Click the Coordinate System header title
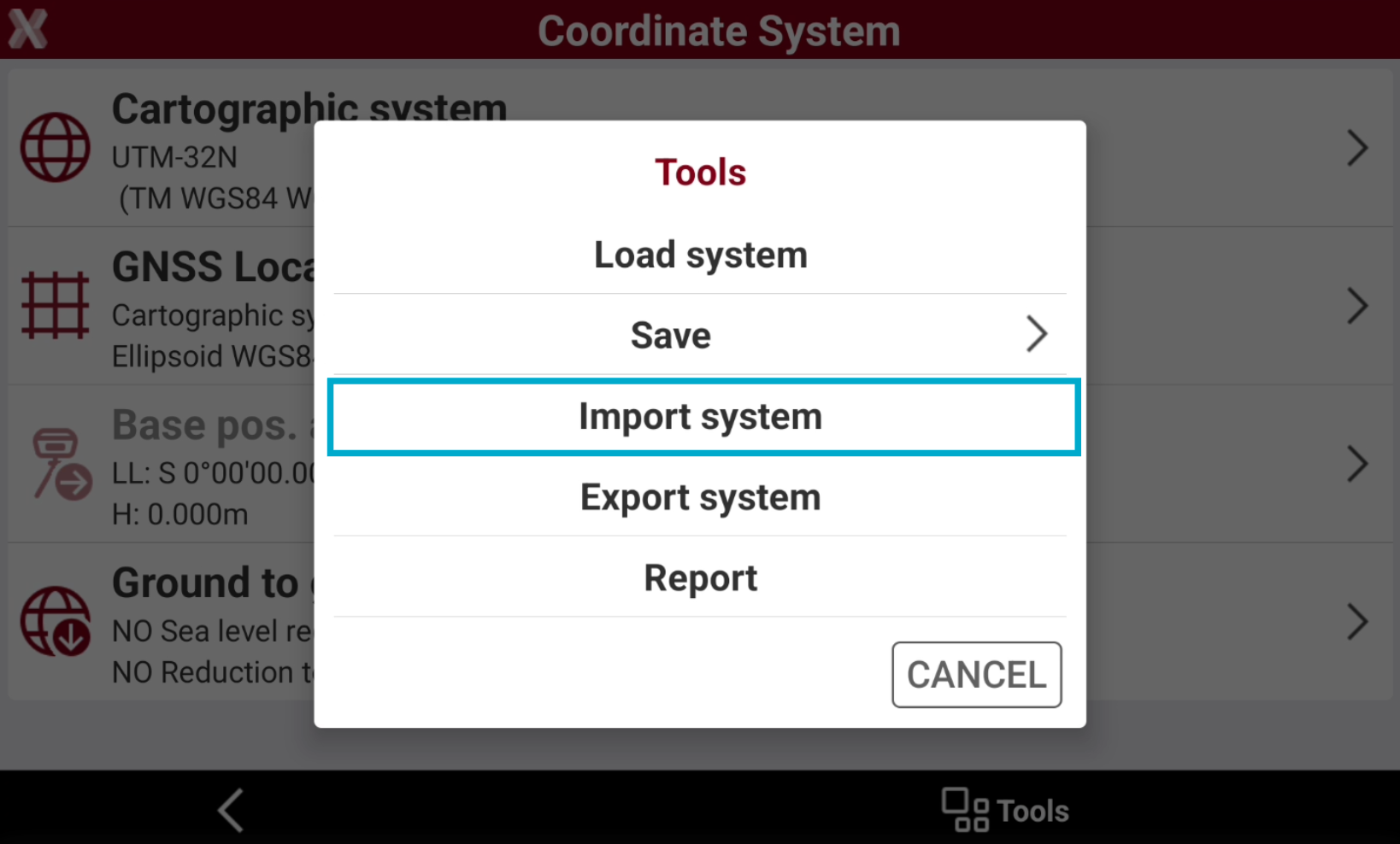The width and height of the screenshot is (1400, 844). [719, 32]
